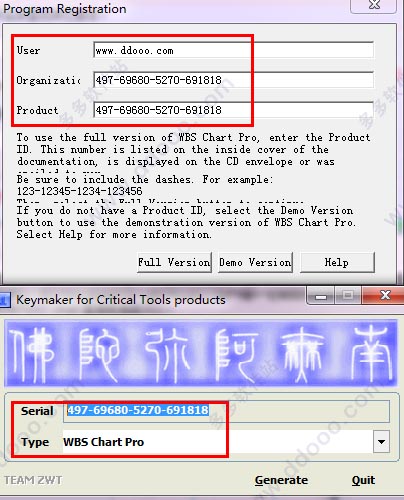Click the TEAM ZWT label
This screenshot has width=404, height=500.
point(33,480)
